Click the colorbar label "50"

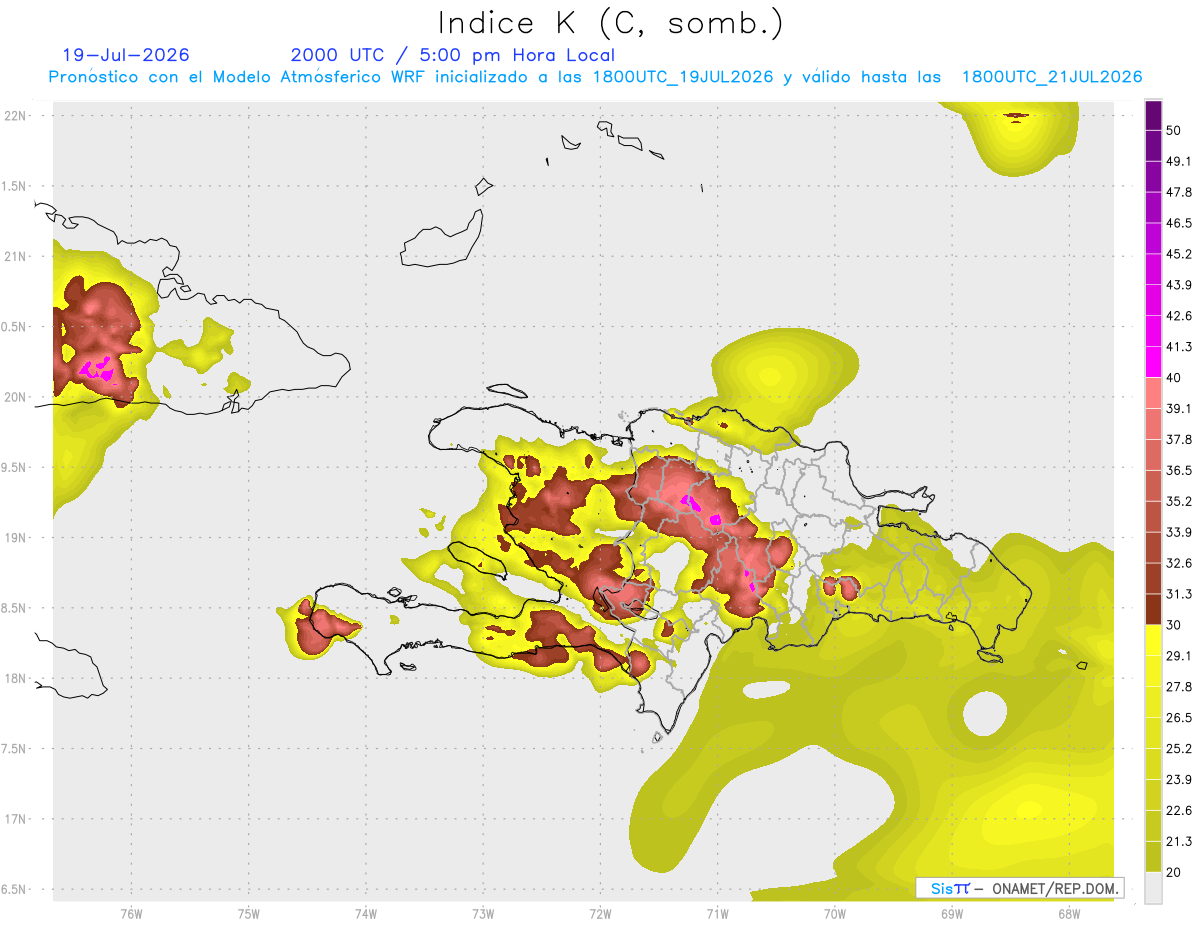point(1174,130)
